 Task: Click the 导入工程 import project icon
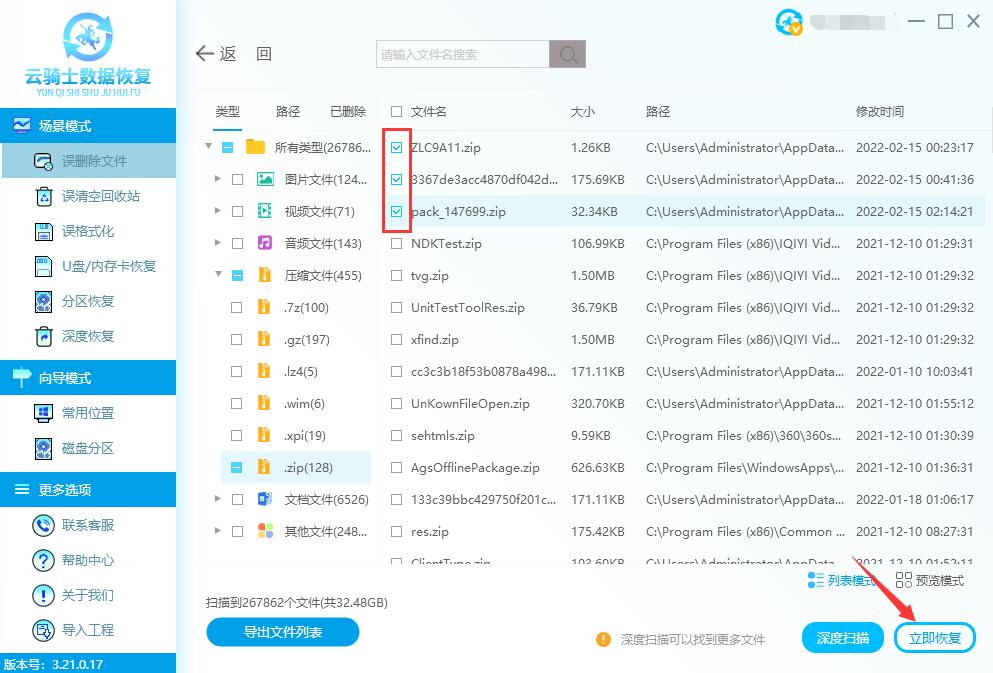(43, 631)
